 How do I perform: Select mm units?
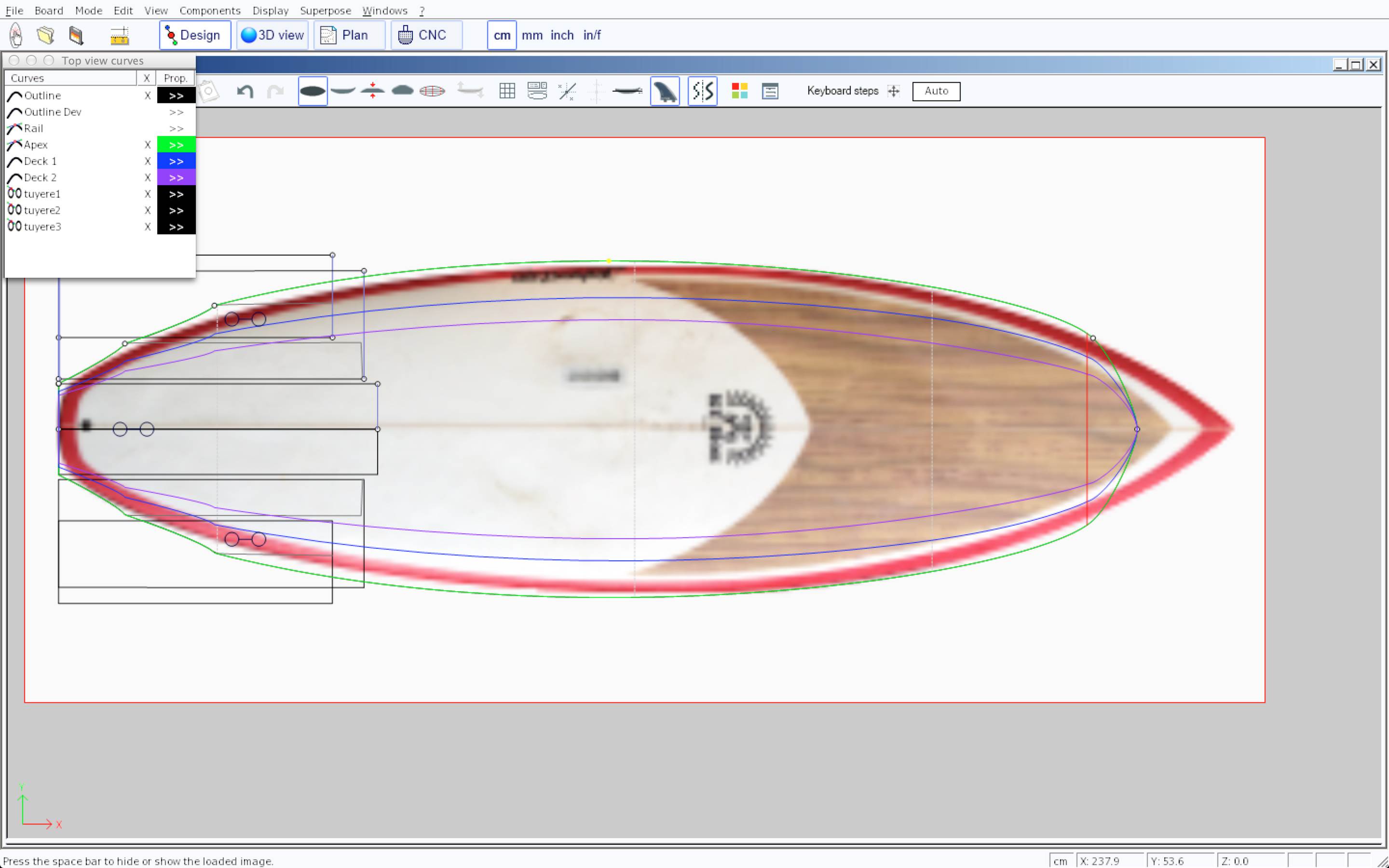[x=531, y=35]
